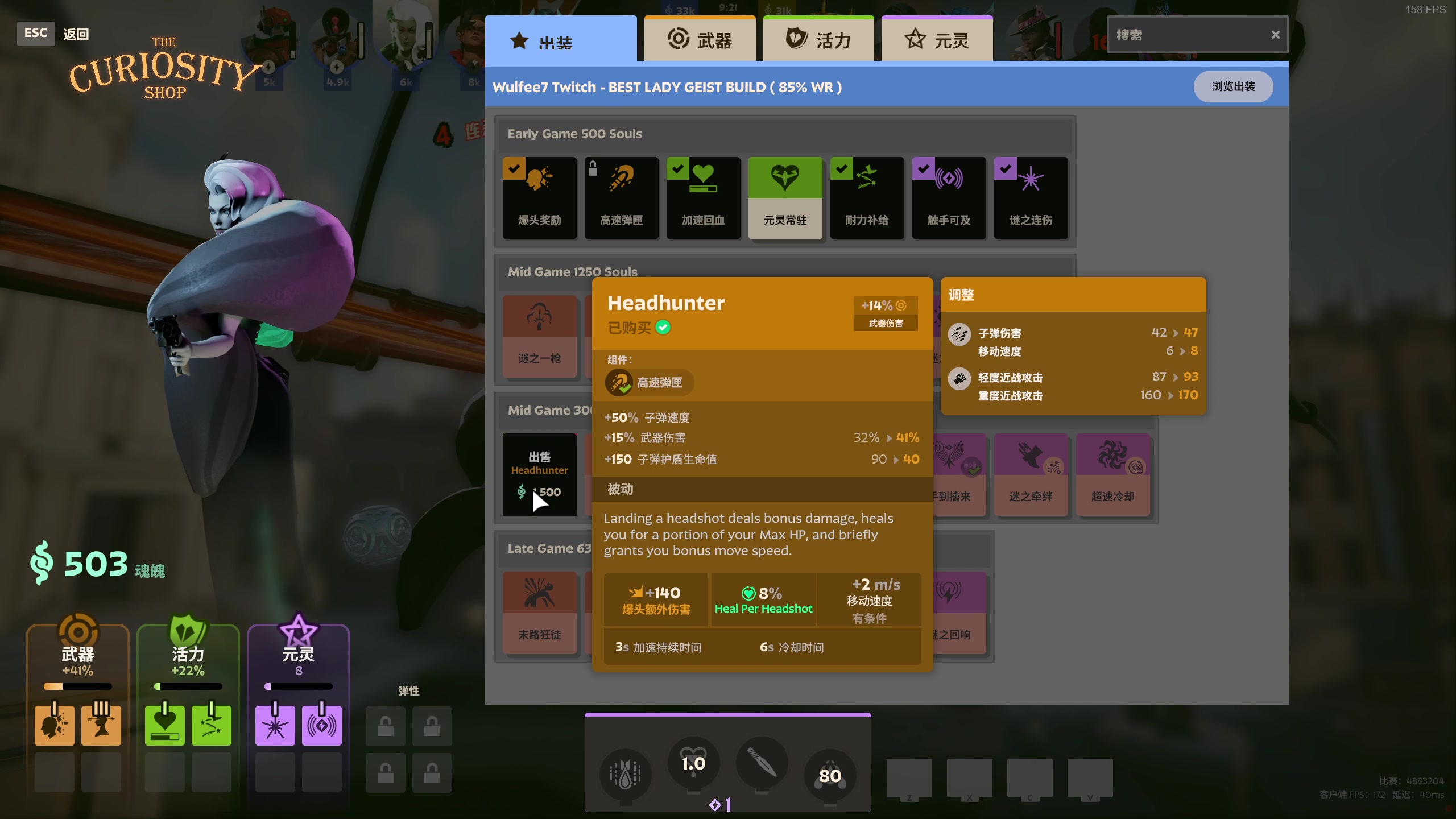Image resolution: width=1456 pixels, height=819 pixels.
Task: Select the 谜之连伤 purple item
Action: 1031,197
